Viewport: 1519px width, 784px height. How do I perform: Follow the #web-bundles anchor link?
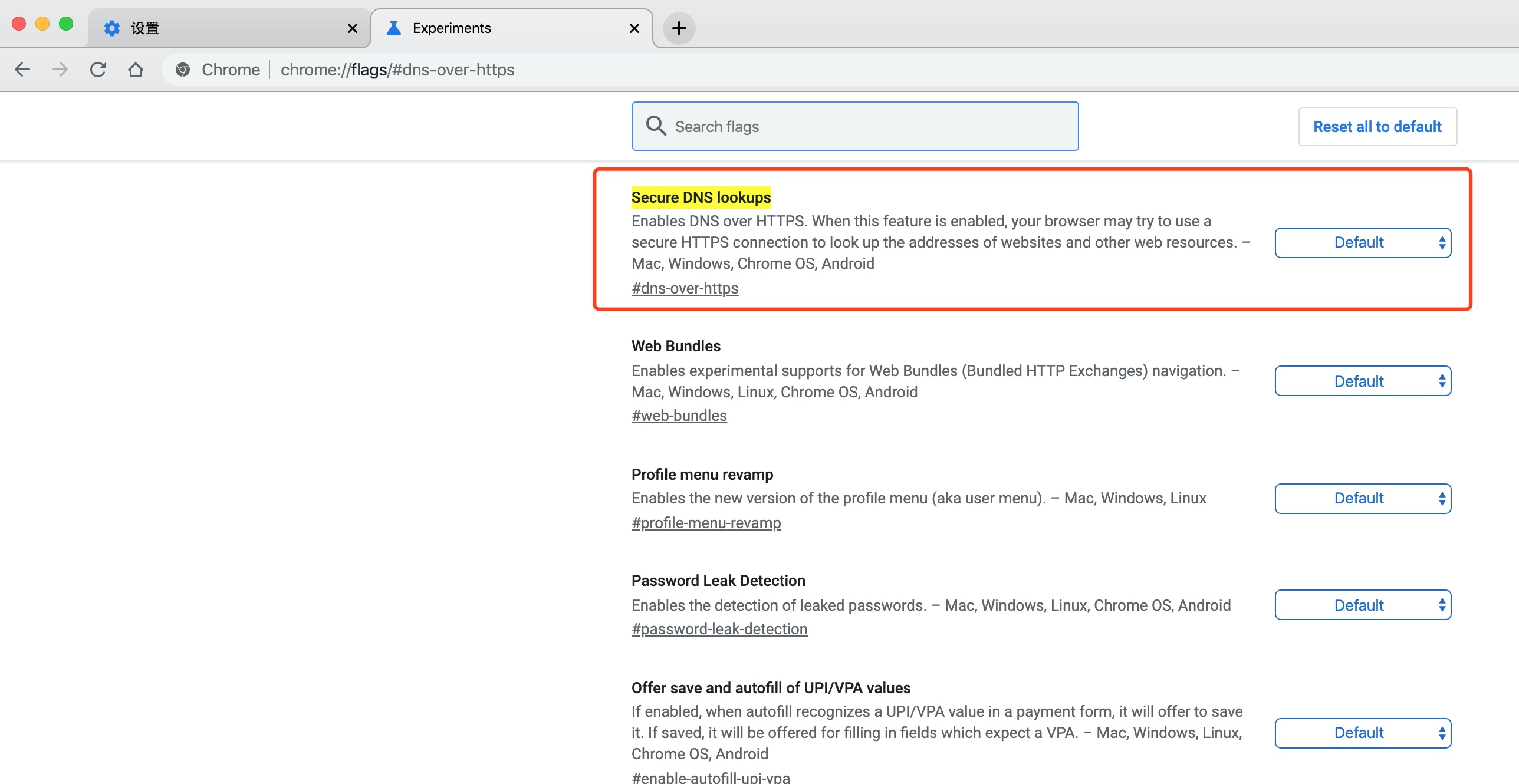tap(679, 416)
